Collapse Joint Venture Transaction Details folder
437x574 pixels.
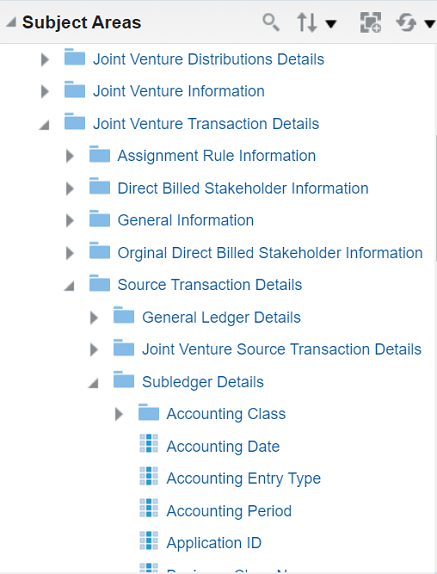(44, 125)
